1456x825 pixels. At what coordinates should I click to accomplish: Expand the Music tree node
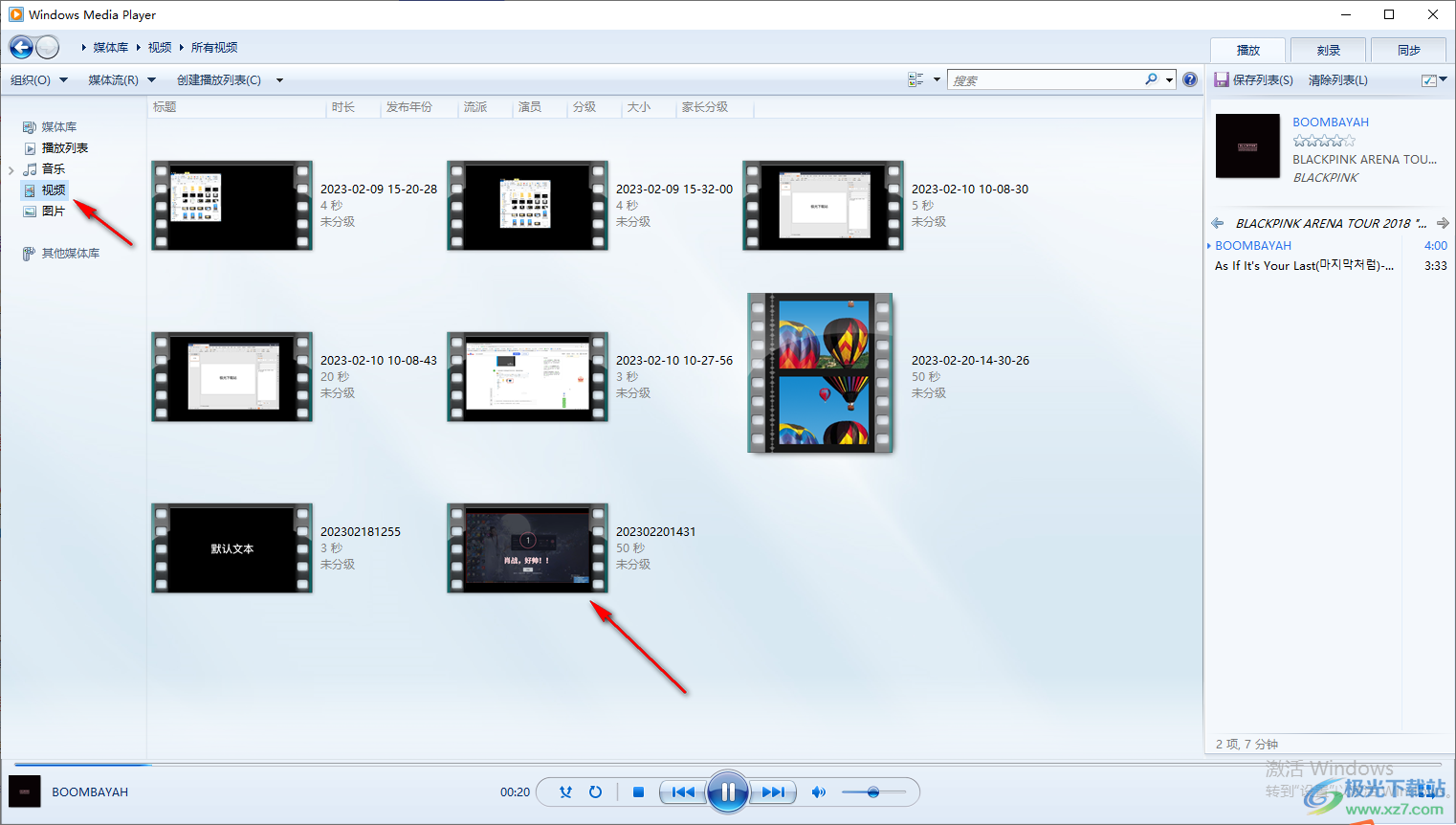pos(11,170)
